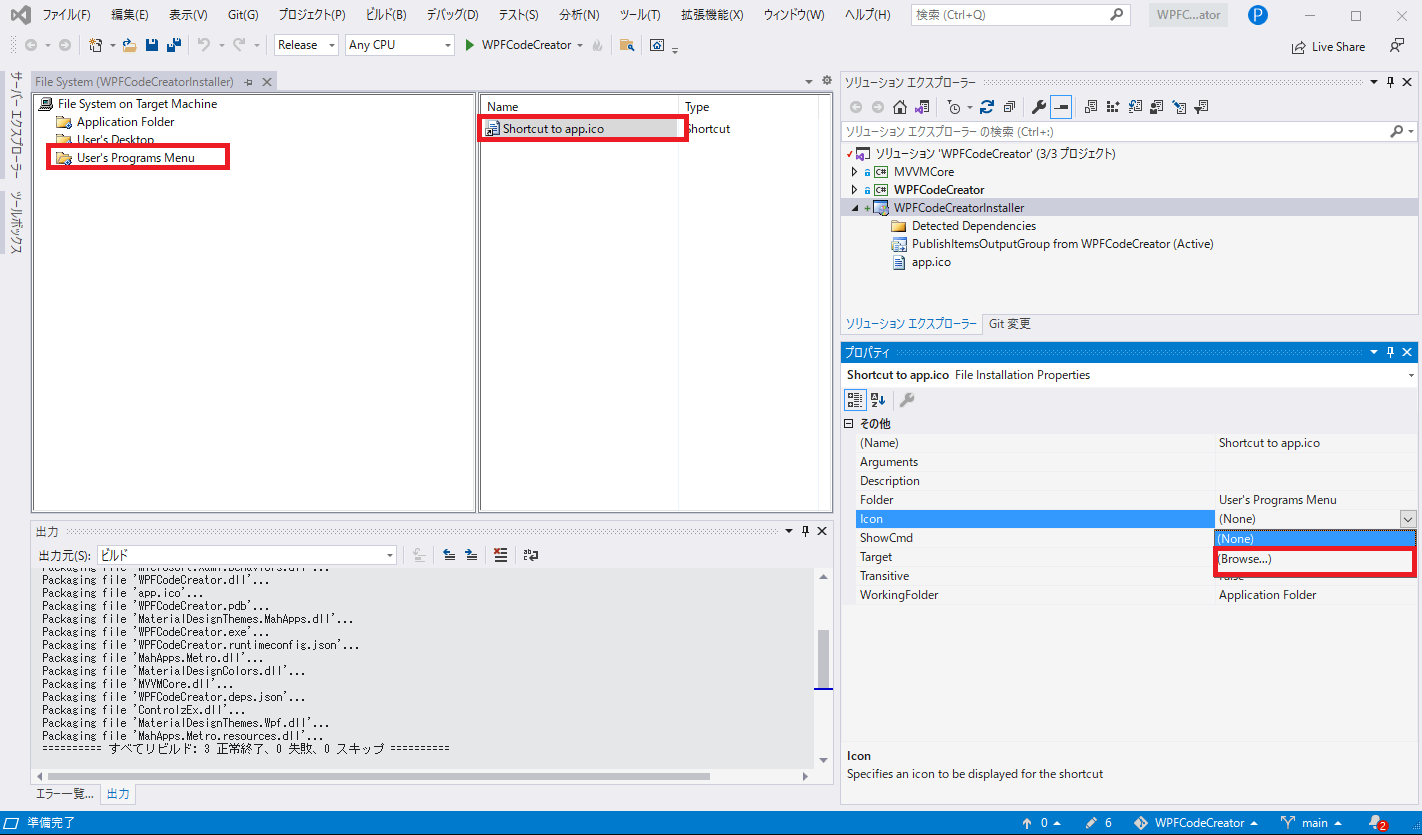Open the User Interface Editor icon
This screenshot has width=1422, height=835.
(1157, 107)
